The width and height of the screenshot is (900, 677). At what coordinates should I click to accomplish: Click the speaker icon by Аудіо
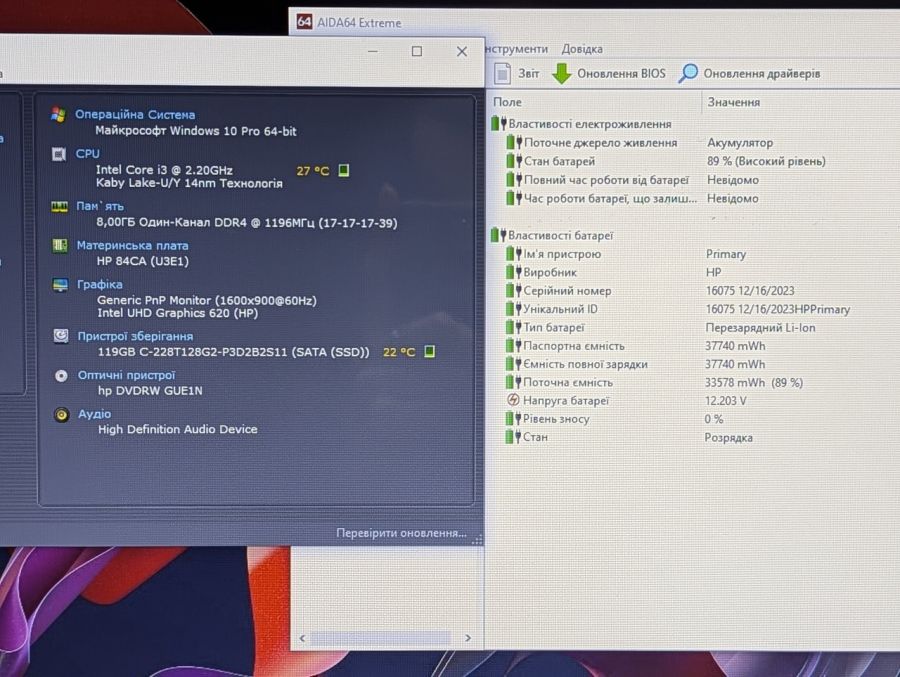click(61, 415)
